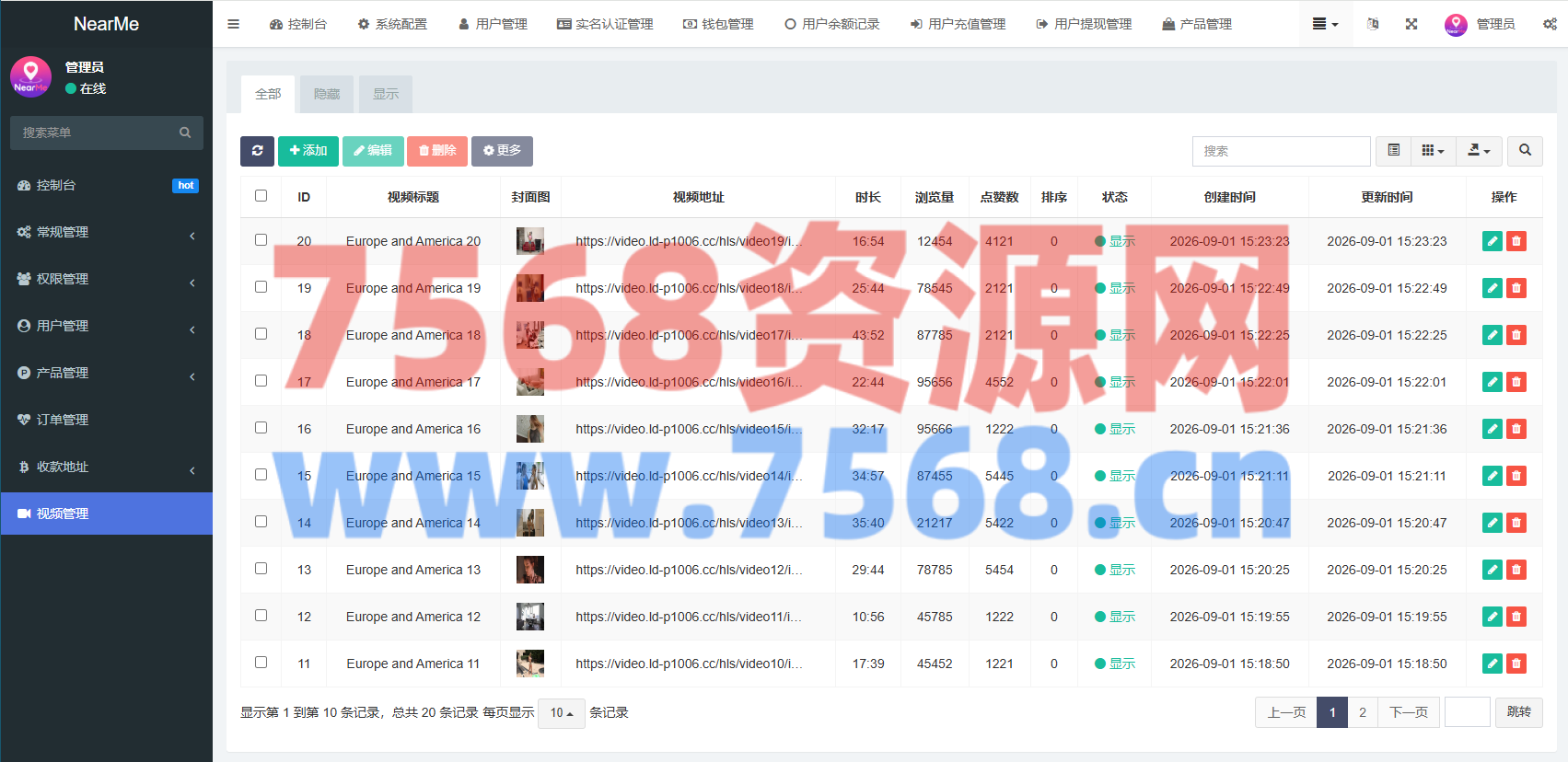Switch to the 隐藏 tab
Viewport: 1568px width, 762px height.
pos(327,94)
